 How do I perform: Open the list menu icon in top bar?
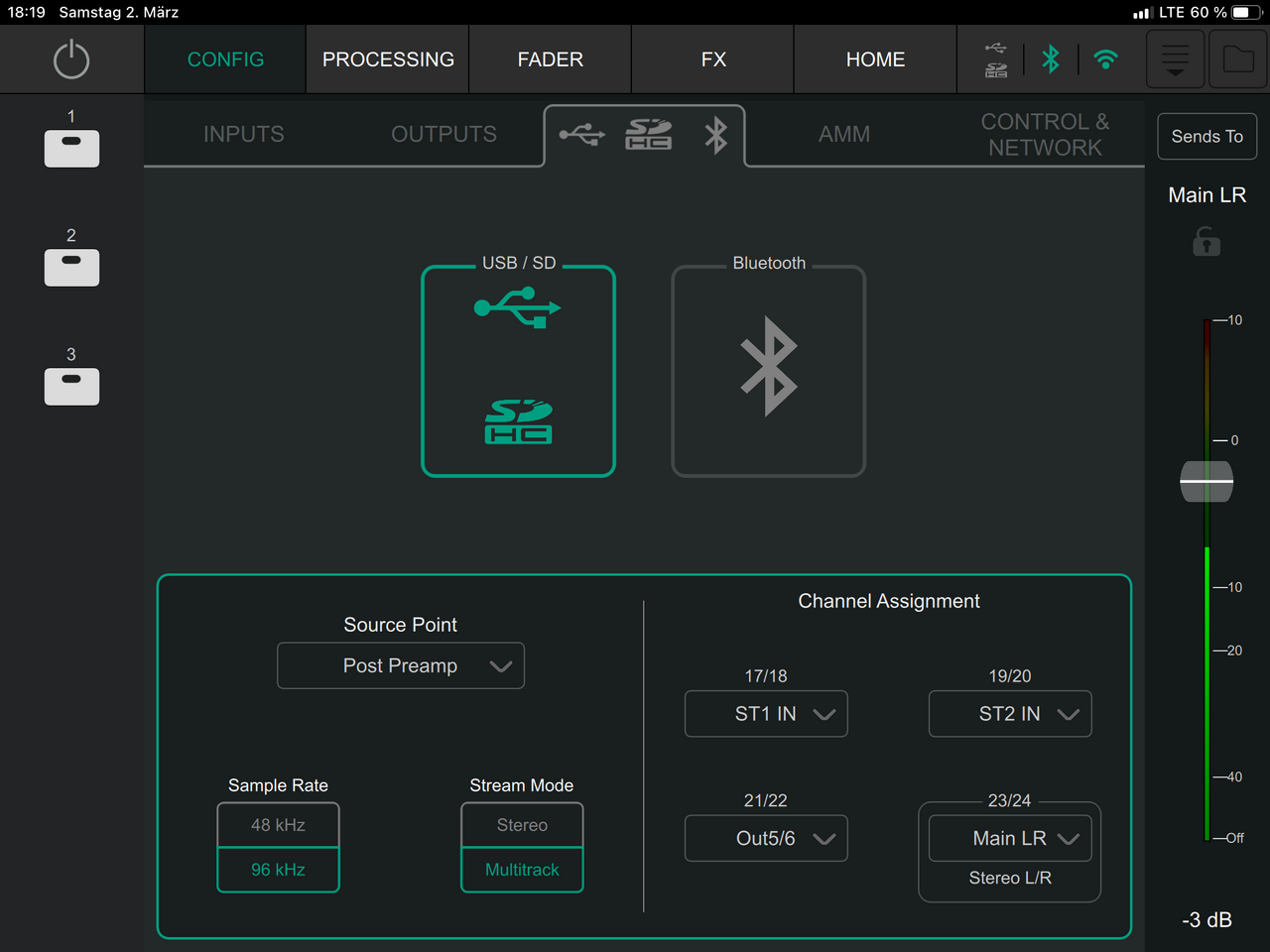1175,59
